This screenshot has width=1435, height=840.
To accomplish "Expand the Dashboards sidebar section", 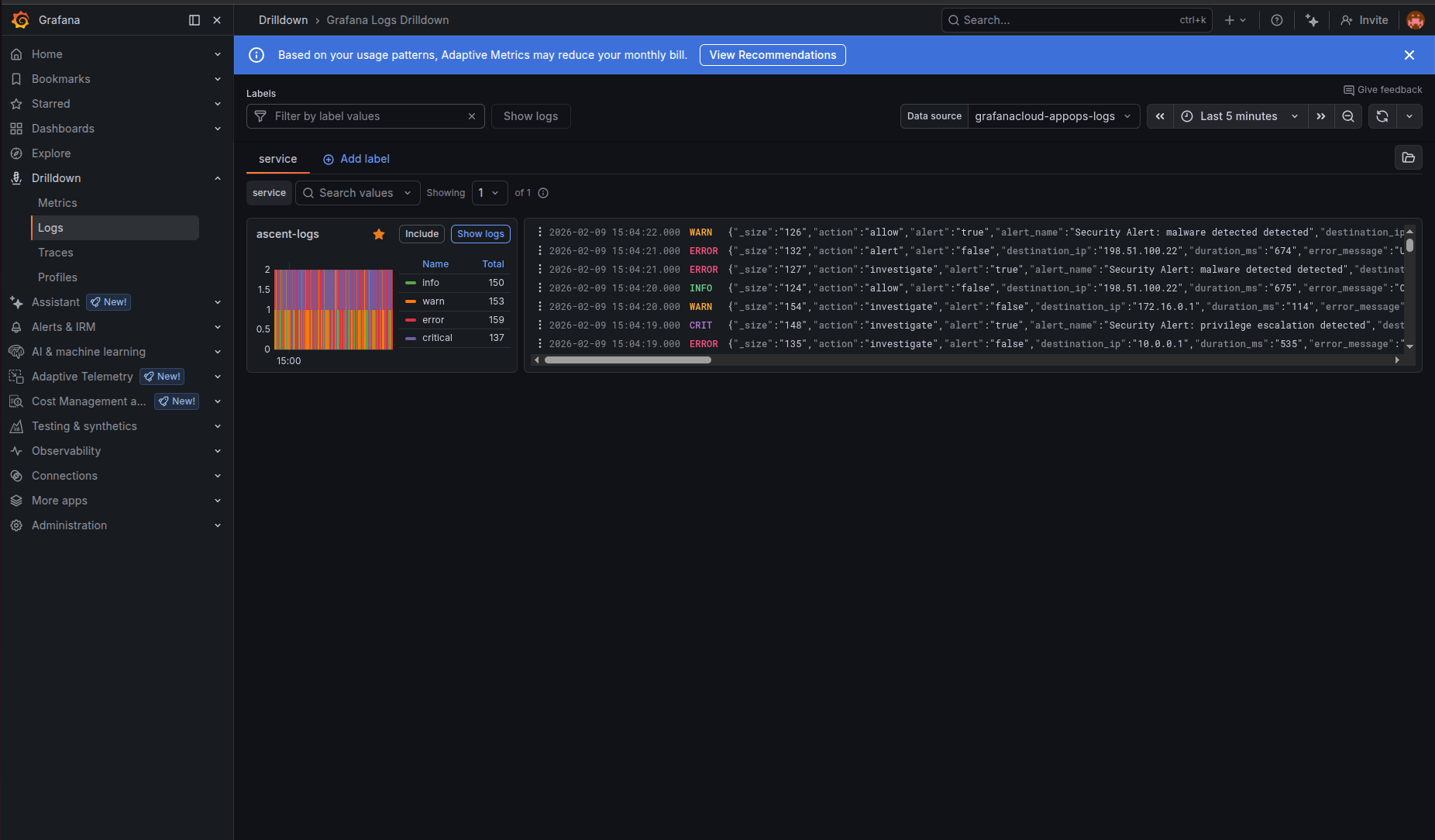I will click(218, 129).
